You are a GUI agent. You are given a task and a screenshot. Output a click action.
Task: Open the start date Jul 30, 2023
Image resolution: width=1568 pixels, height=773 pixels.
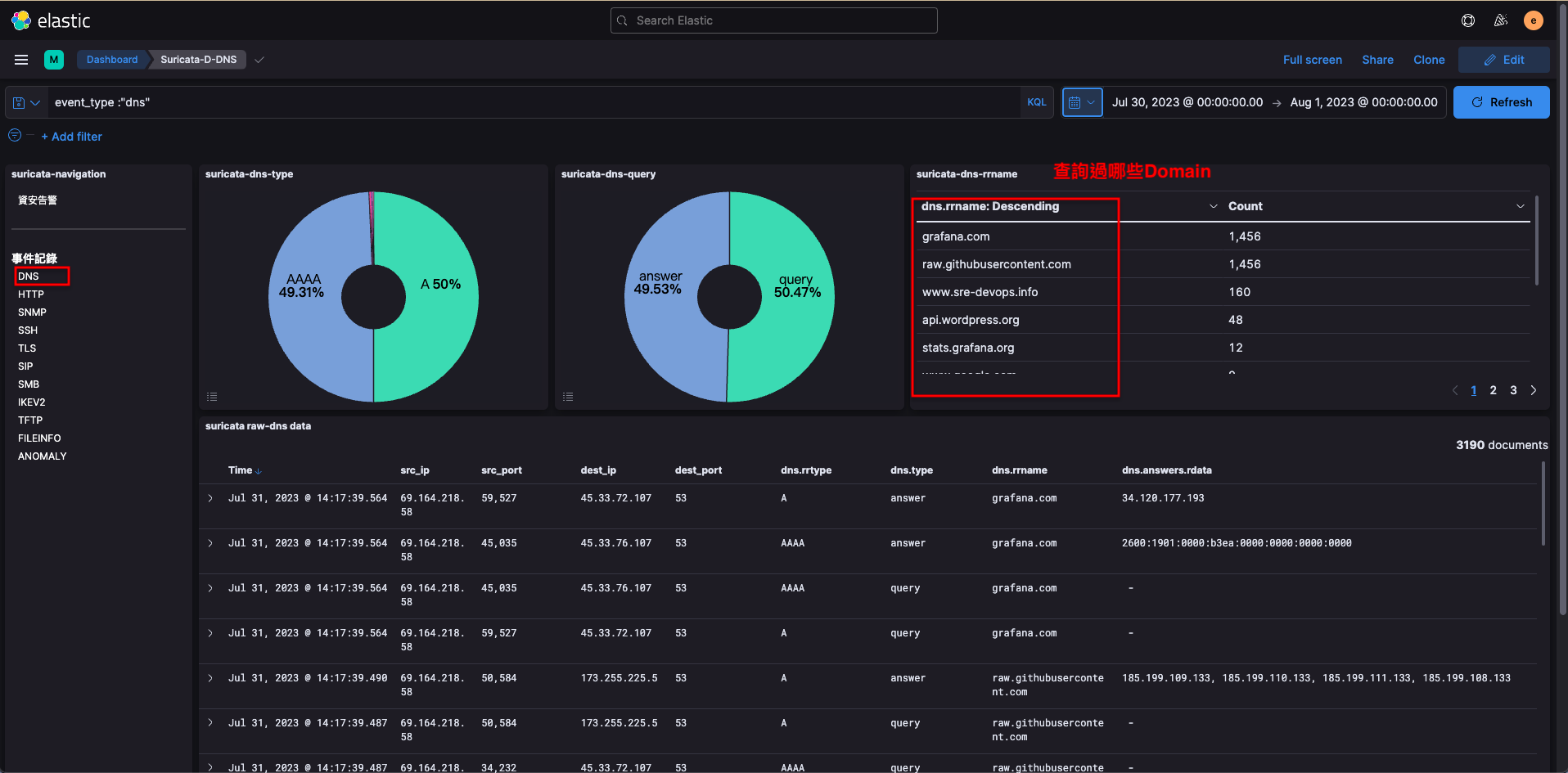(x=1187, y=102)
